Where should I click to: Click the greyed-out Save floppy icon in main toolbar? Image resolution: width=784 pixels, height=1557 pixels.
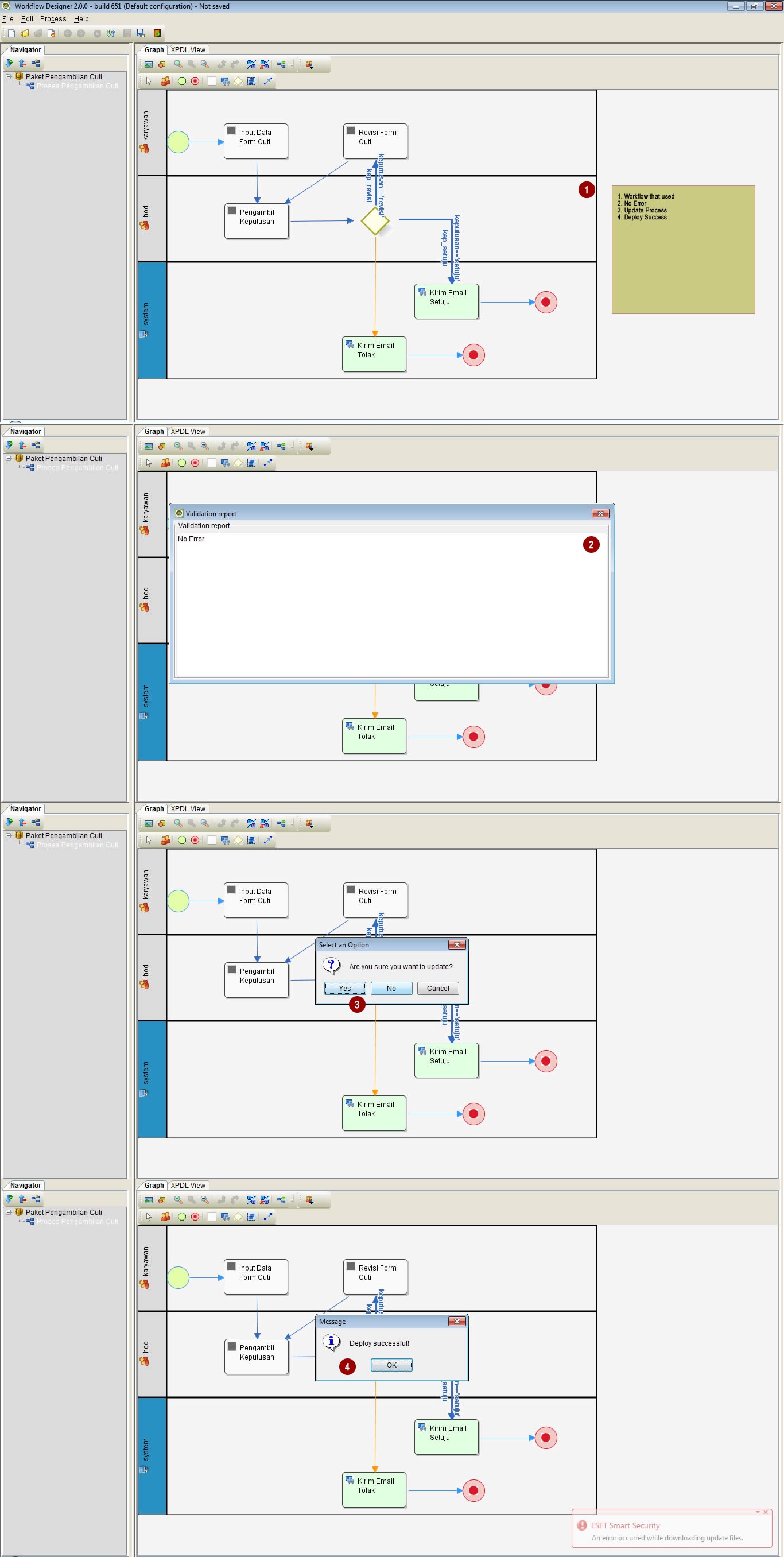pyautogui.click(x=127, y=33)
